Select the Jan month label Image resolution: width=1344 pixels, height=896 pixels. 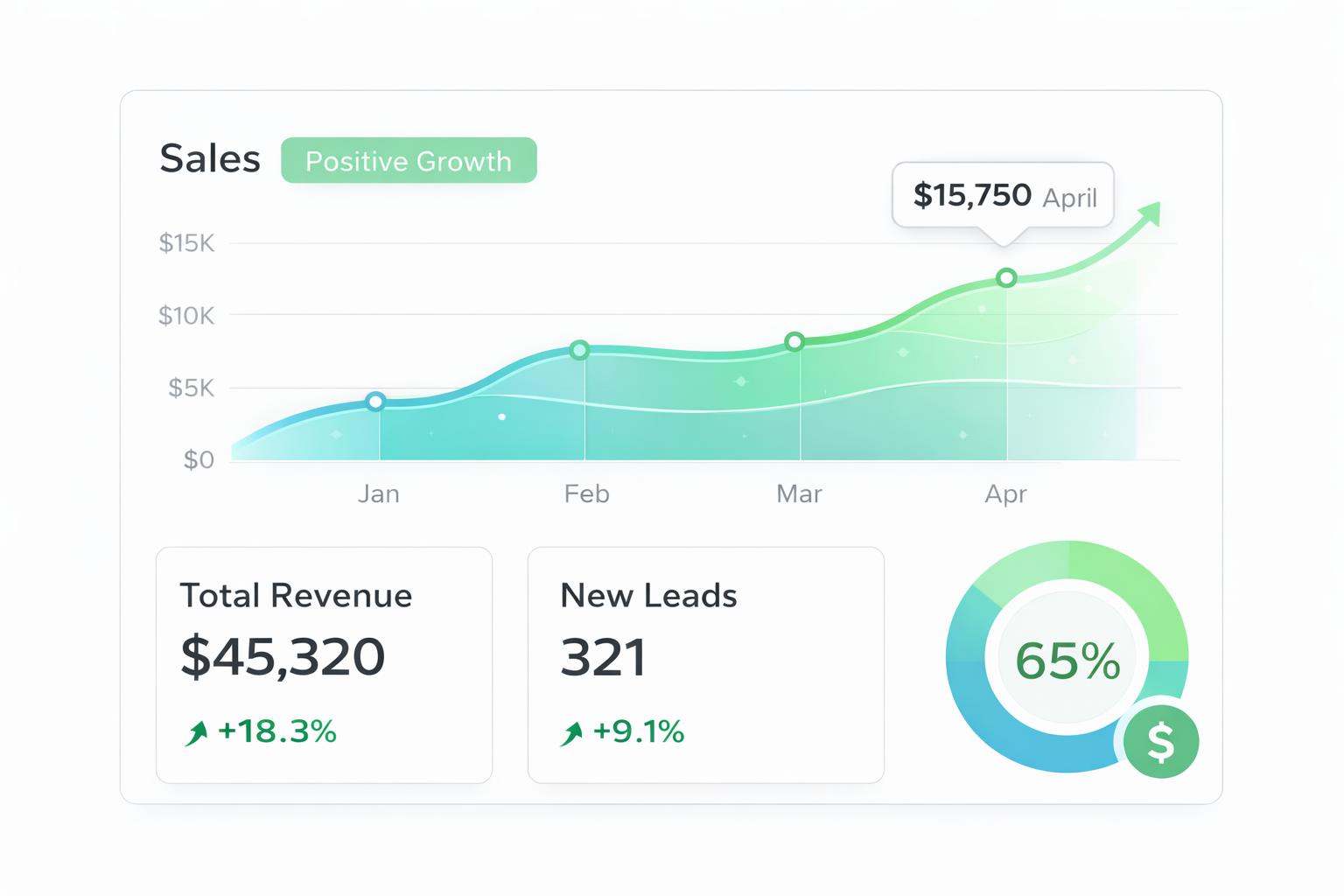point(378,493)
